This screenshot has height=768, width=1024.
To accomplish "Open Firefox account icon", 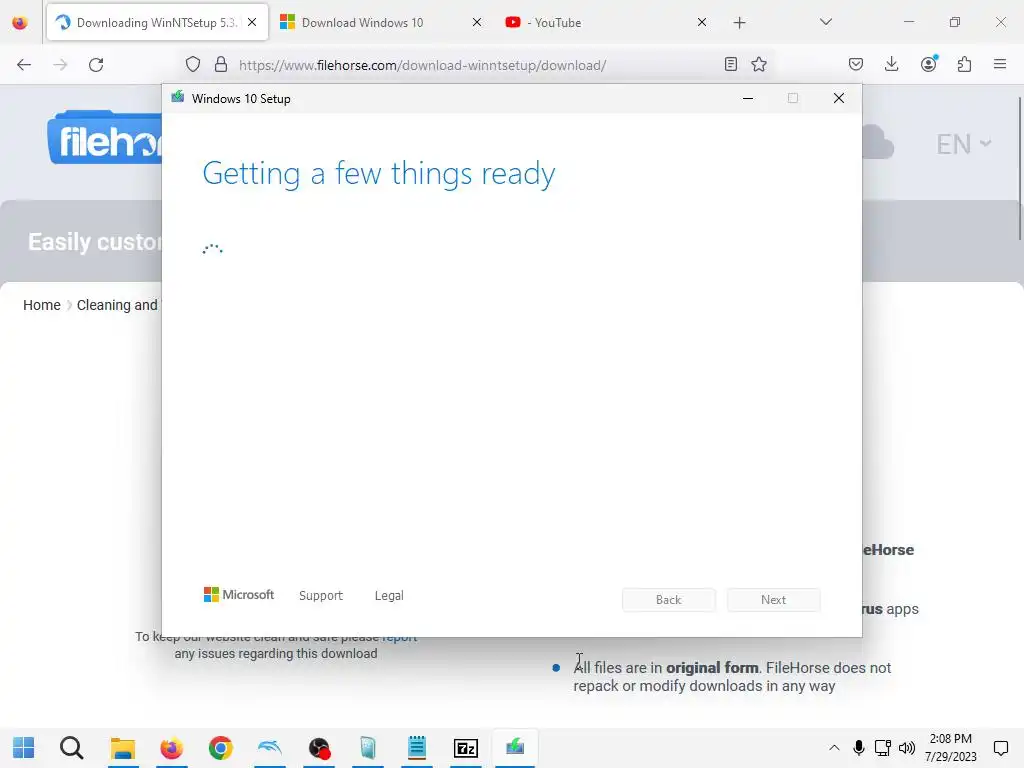I will [x=928, y=63].
